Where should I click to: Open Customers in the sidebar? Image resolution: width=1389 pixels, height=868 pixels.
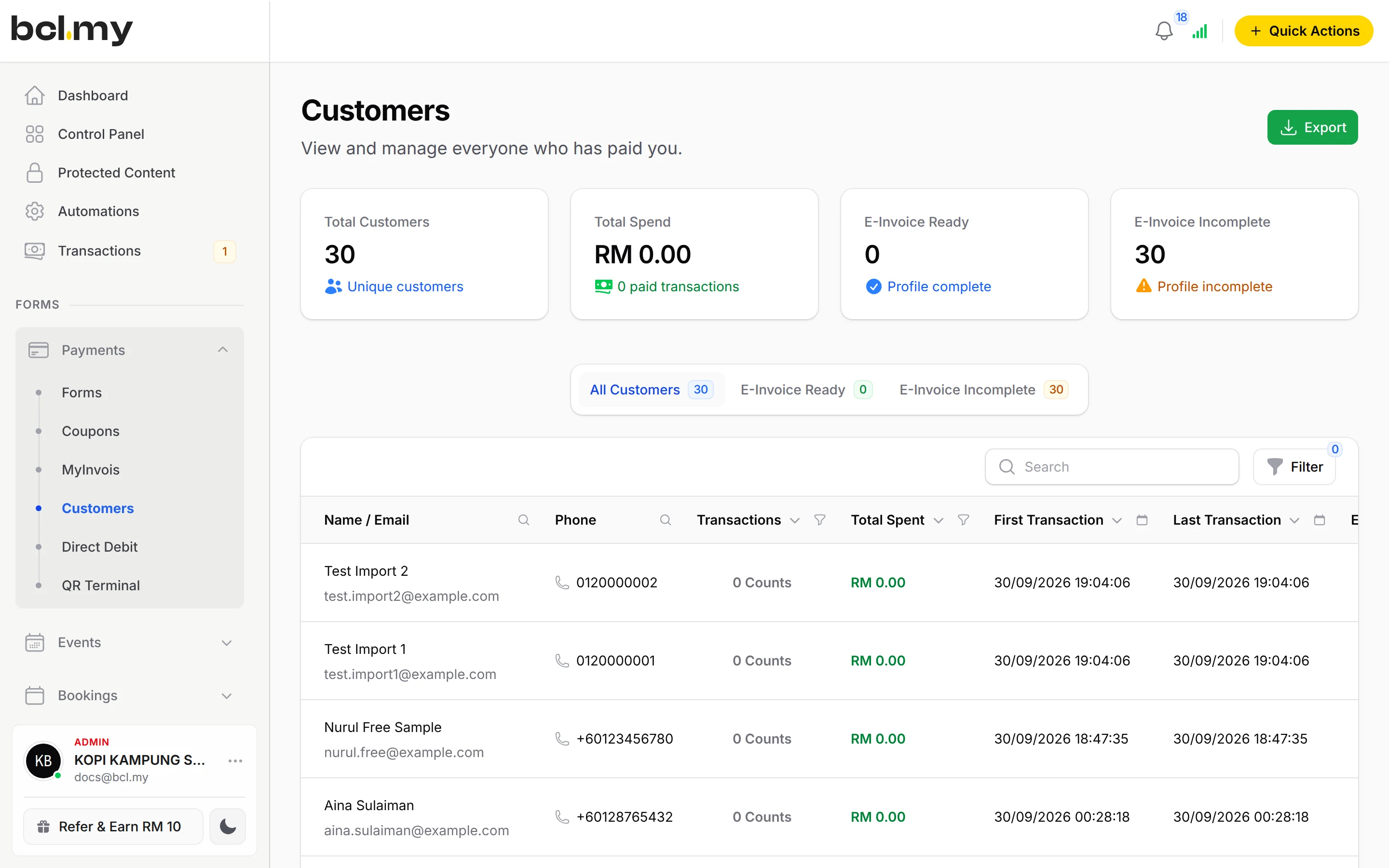coord(97,508)
